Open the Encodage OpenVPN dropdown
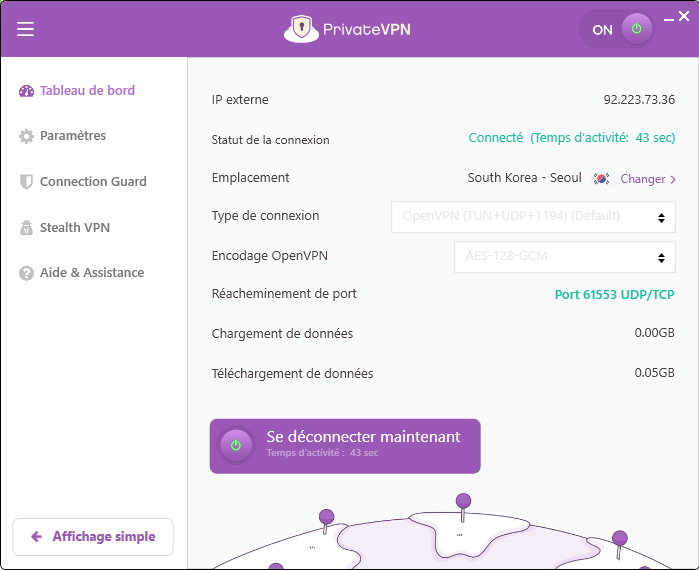699x570 pixels. coord(565,257)
